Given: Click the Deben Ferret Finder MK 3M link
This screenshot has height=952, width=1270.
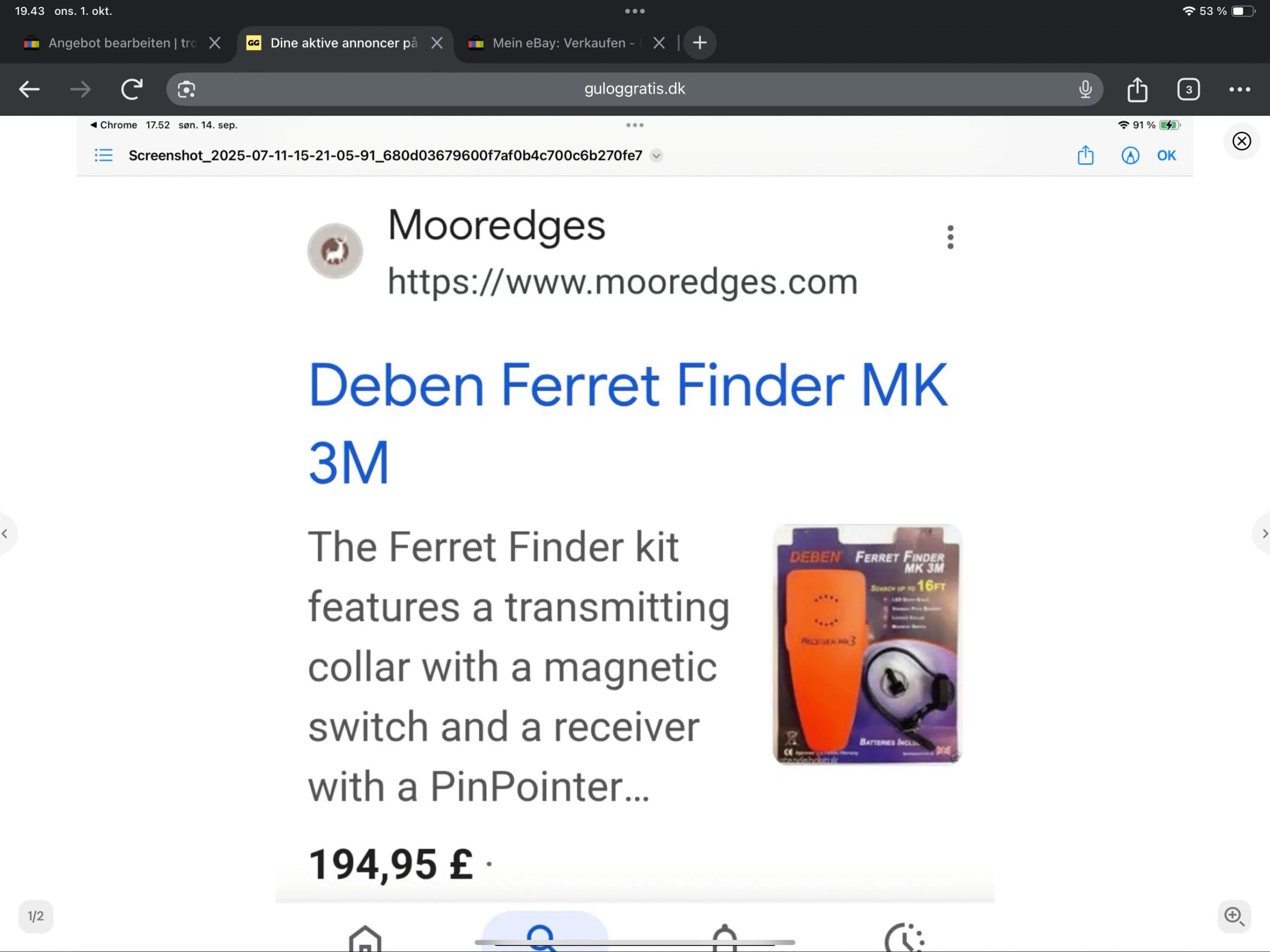Looking at the screenshot, I should click(x=628, y=423).
